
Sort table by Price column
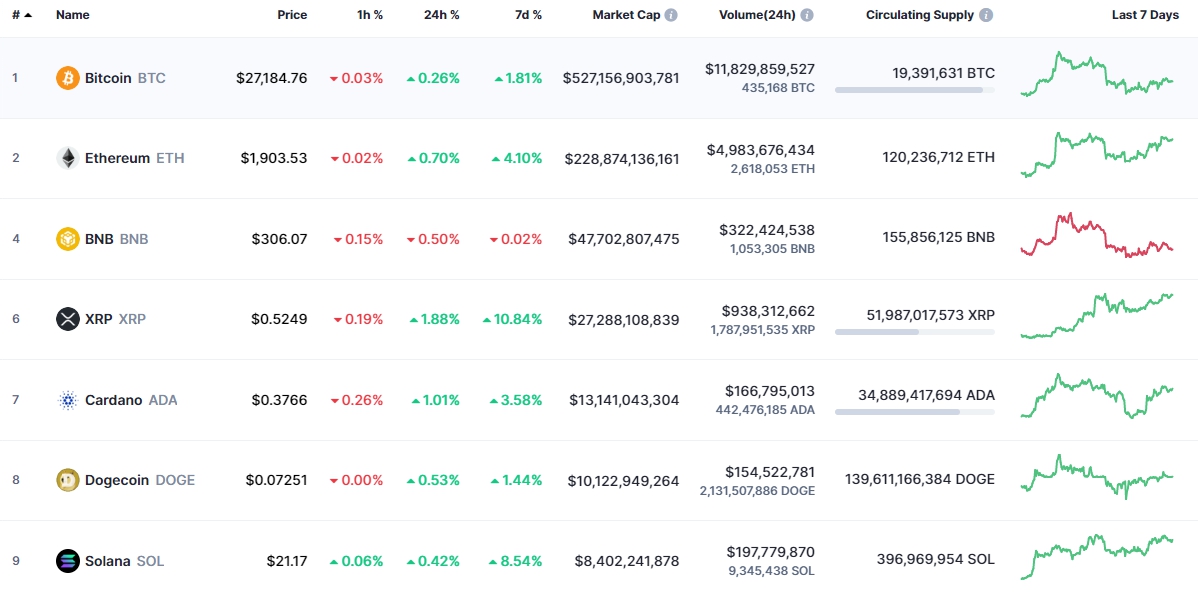coord(292,15)
